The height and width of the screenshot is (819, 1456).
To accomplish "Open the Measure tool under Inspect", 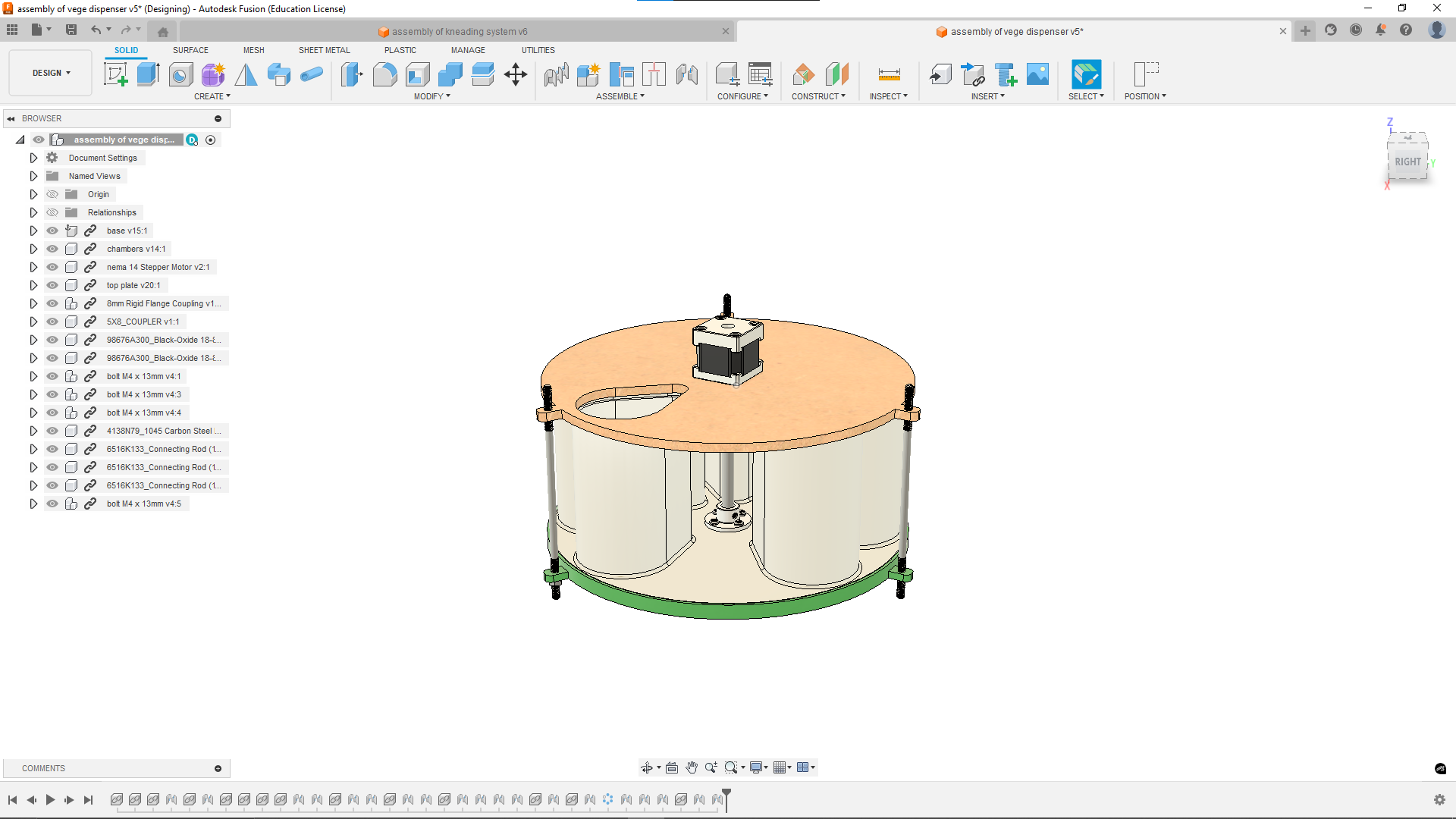I will coord(889,74).
